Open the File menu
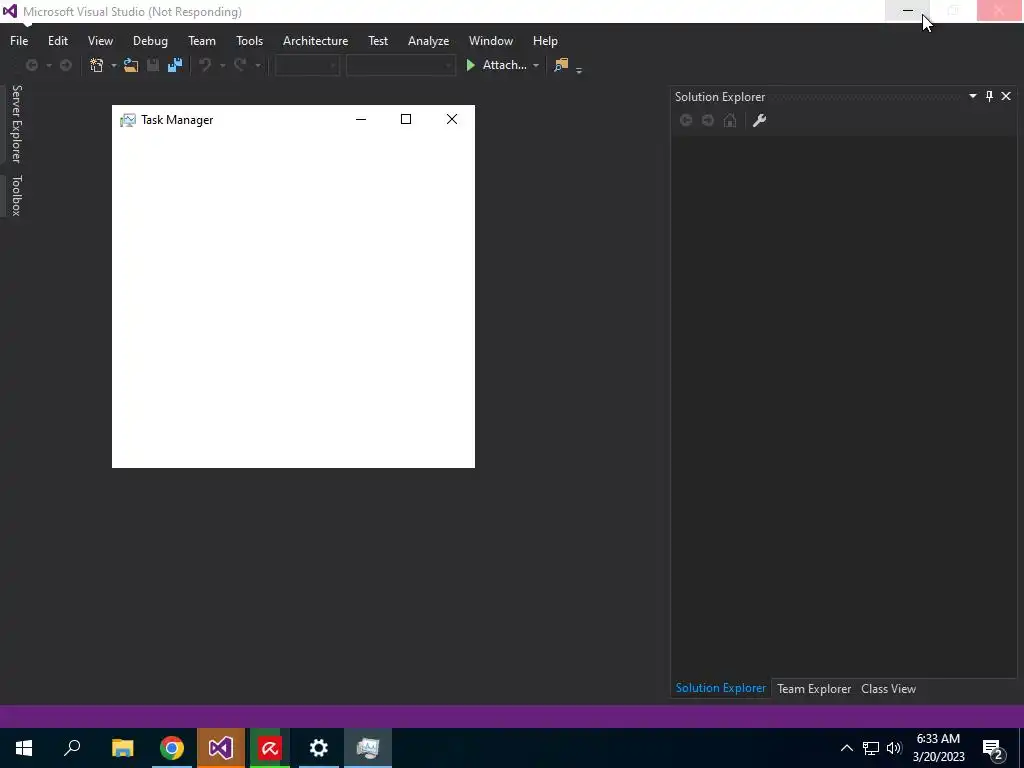 click(x=19, y=40)
